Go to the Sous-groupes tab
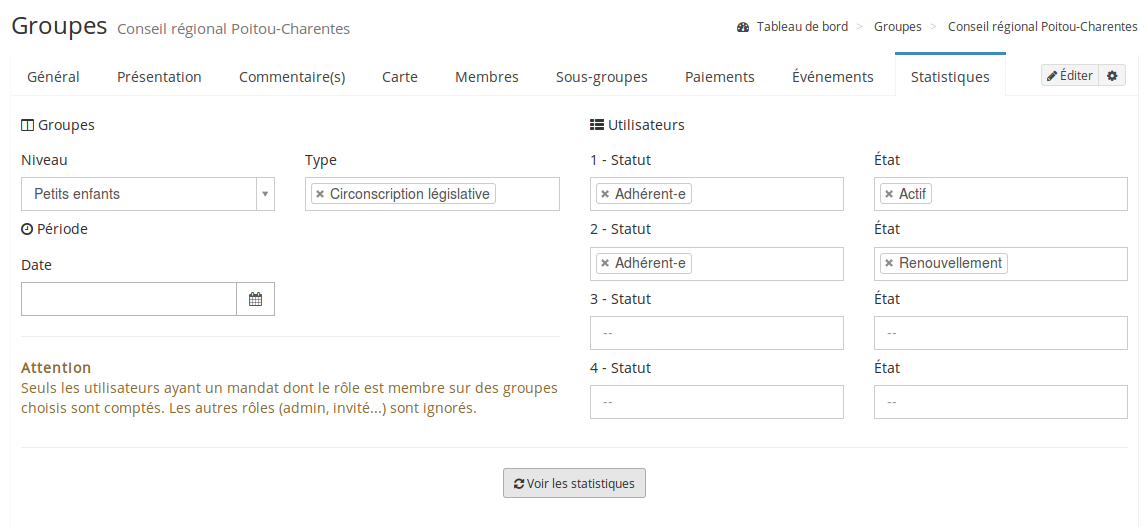The width and height of the screenshot is (1146, 527). 601,77
